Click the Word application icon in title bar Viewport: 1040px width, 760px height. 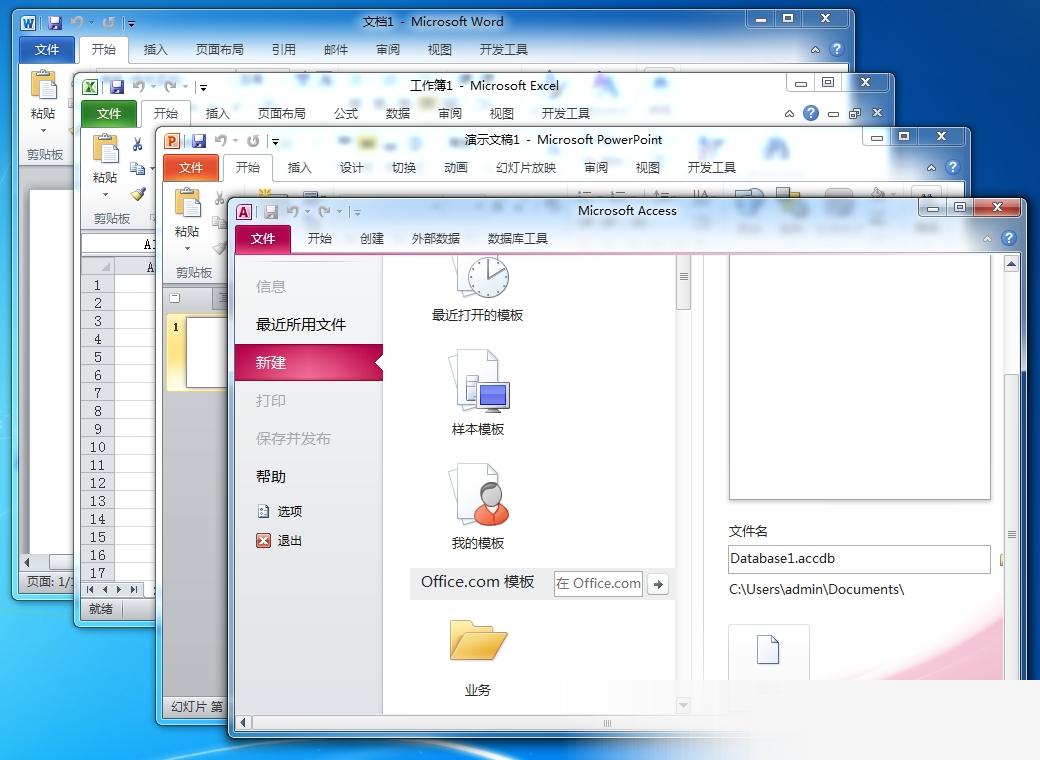tap(28, 24)
